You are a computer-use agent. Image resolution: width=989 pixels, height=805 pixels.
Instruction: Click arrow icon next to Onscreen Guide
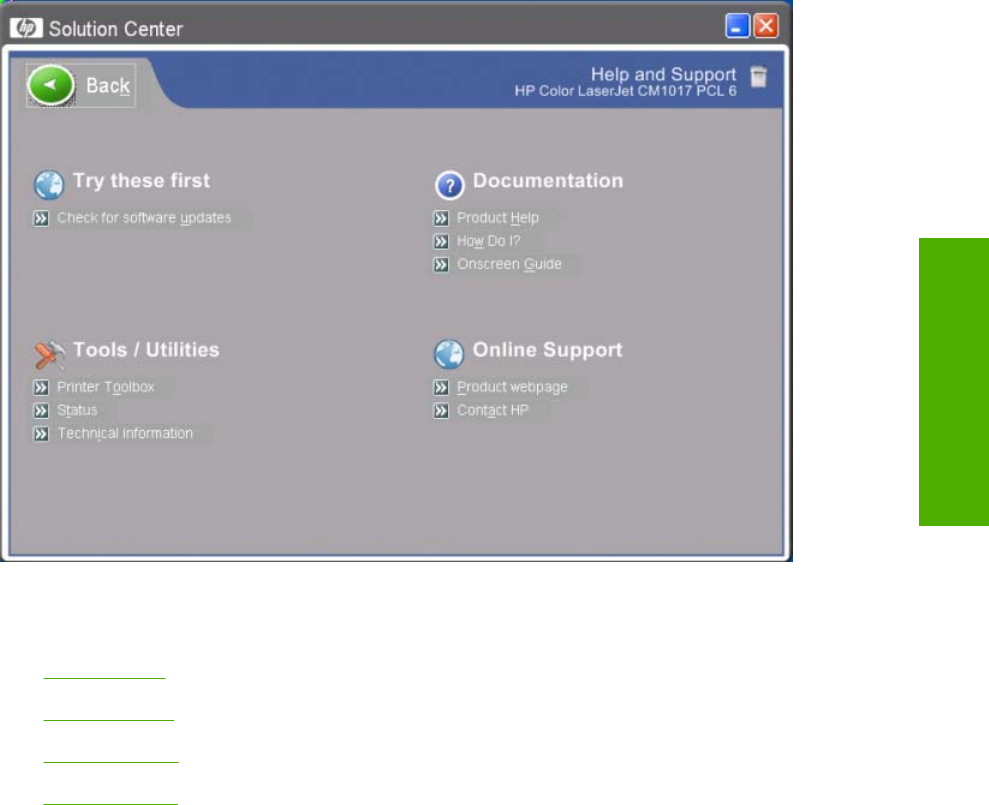pos(441,264)
